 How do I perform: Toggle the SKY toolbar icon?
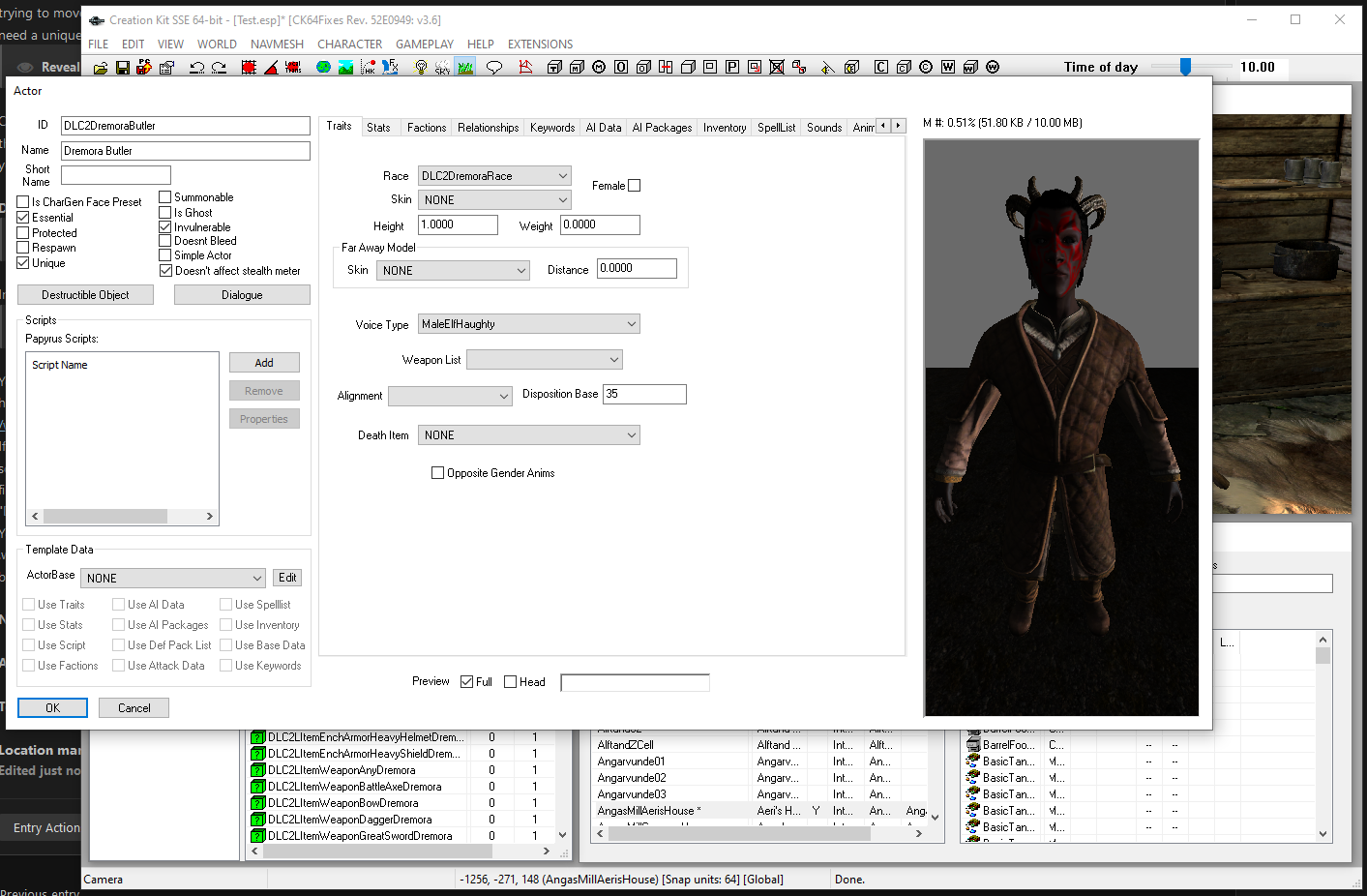443,68
